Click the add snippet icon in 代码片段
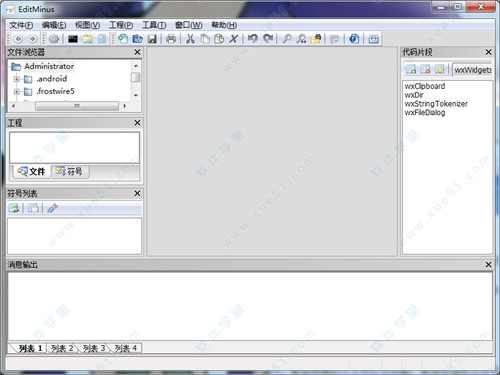This screenshot has height=375, width=500. click(411, 69)
